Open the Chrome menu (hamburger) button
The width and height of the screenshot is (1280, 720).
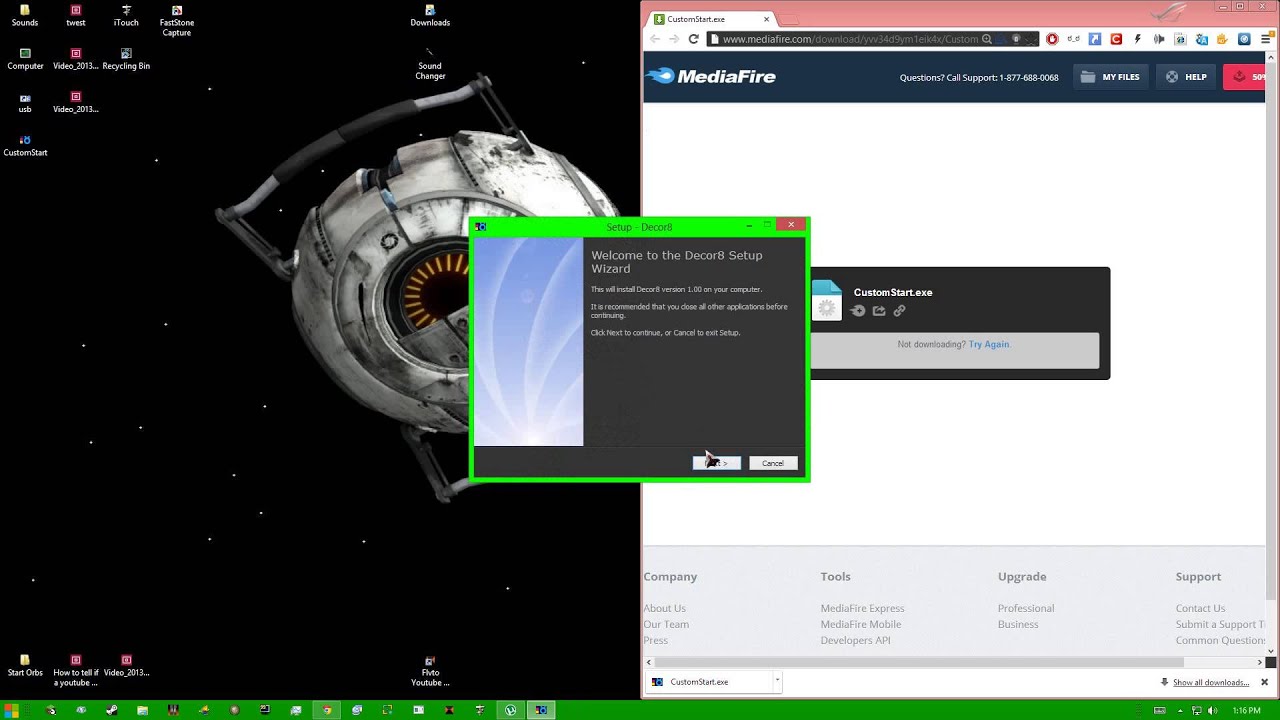(x=1265, y=39)
